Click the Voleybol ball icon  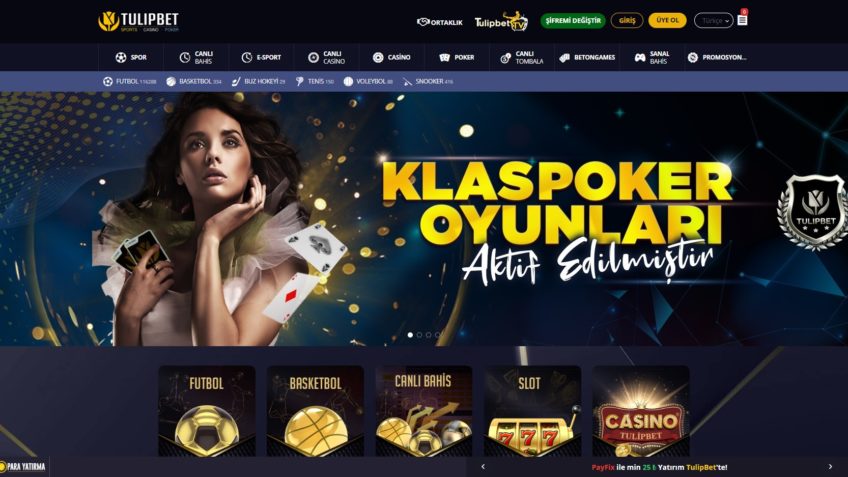(x=348, y=82)
